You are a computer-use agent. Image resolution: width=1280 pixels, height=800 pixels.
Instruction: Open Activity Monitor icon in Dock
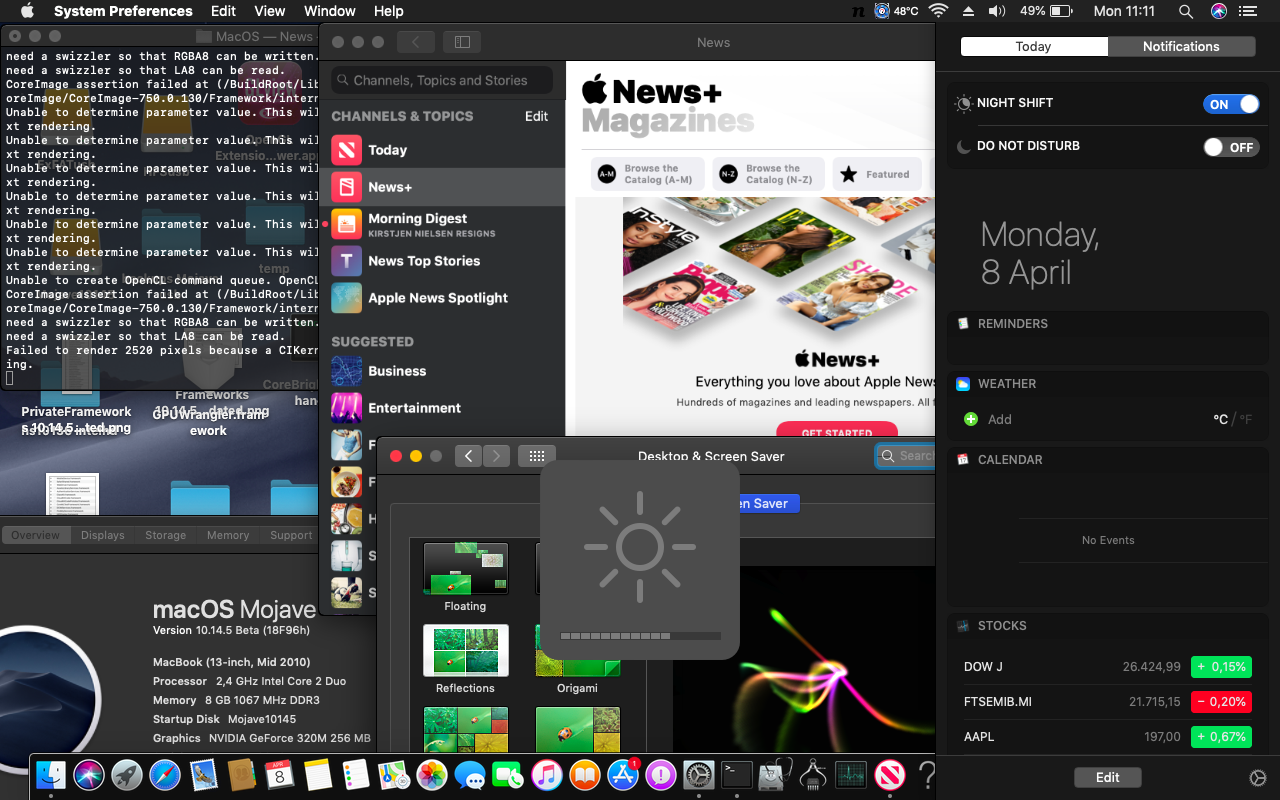851,775
